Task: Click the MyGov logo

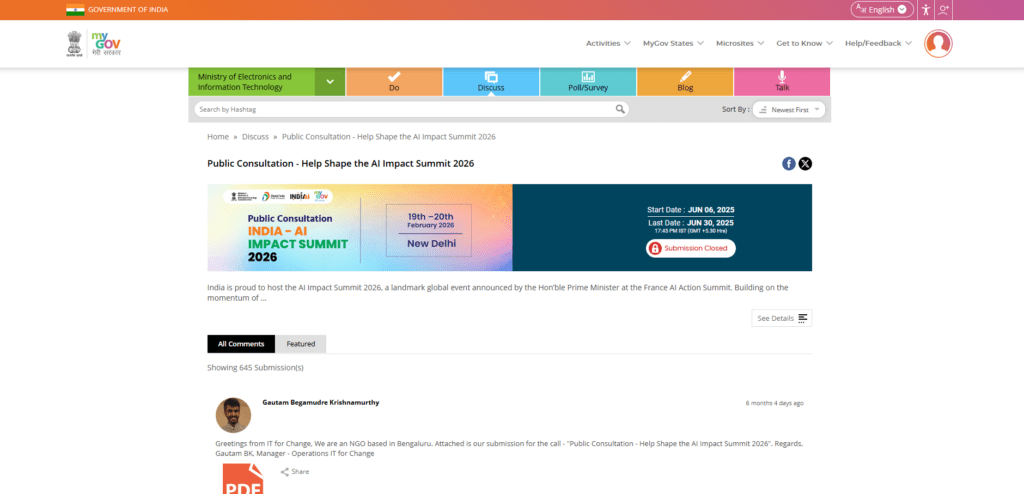Action: [106, 44]
